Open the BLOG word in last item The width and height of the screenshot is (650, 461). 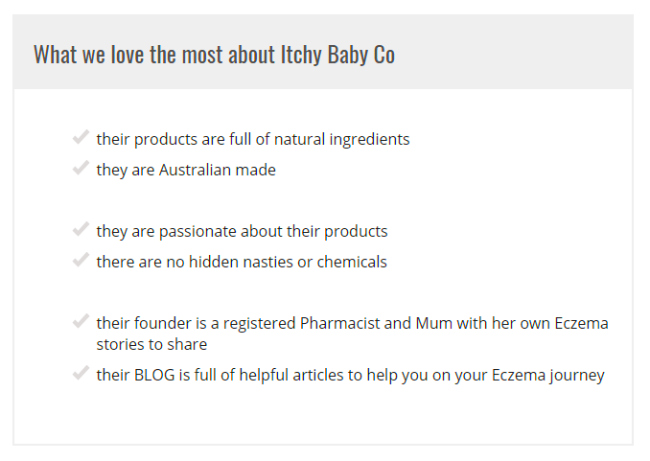tap(155, 375)
